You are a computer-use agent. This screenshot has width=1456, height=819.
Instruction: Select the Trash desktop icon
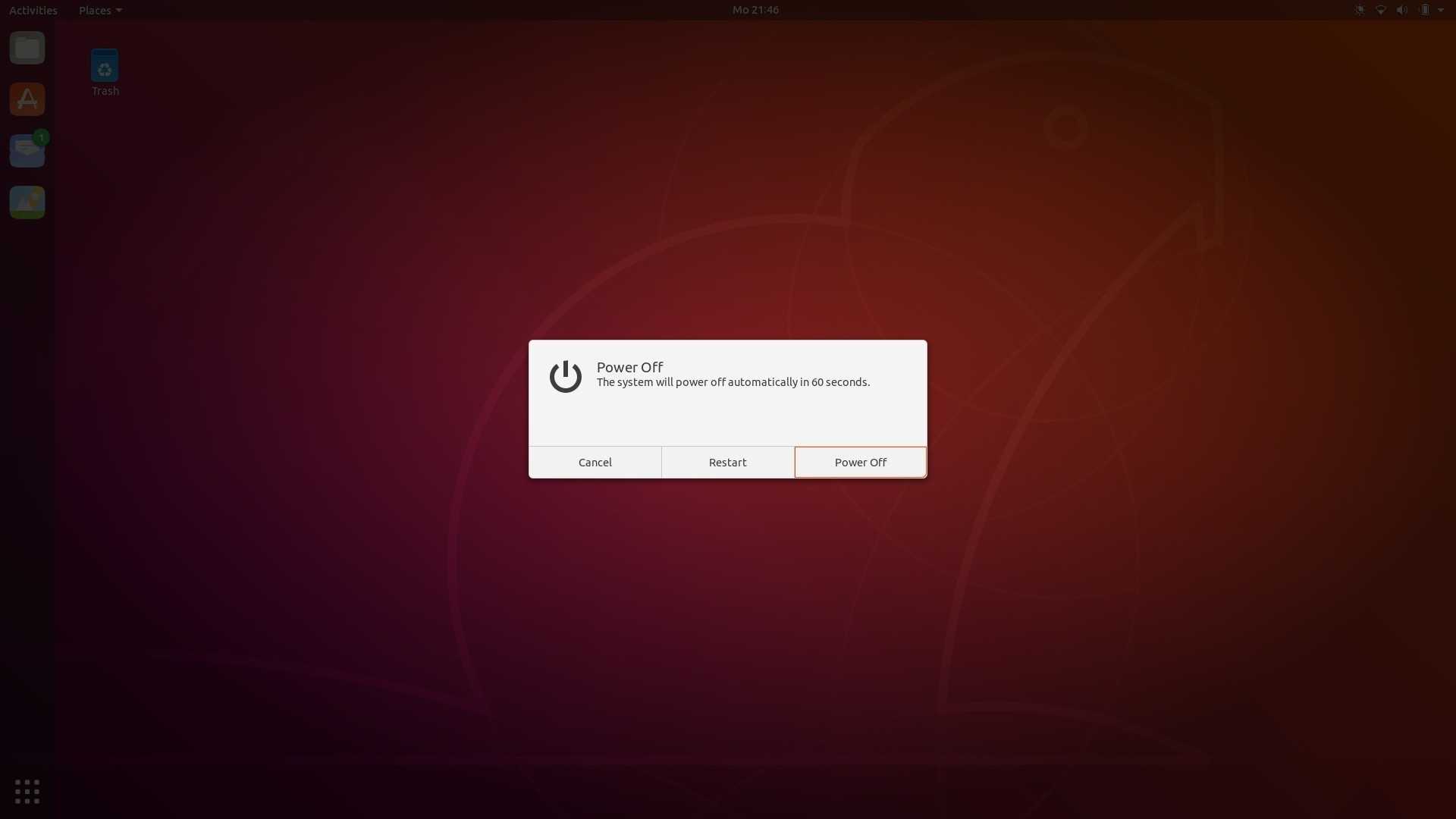click(105, 73)
